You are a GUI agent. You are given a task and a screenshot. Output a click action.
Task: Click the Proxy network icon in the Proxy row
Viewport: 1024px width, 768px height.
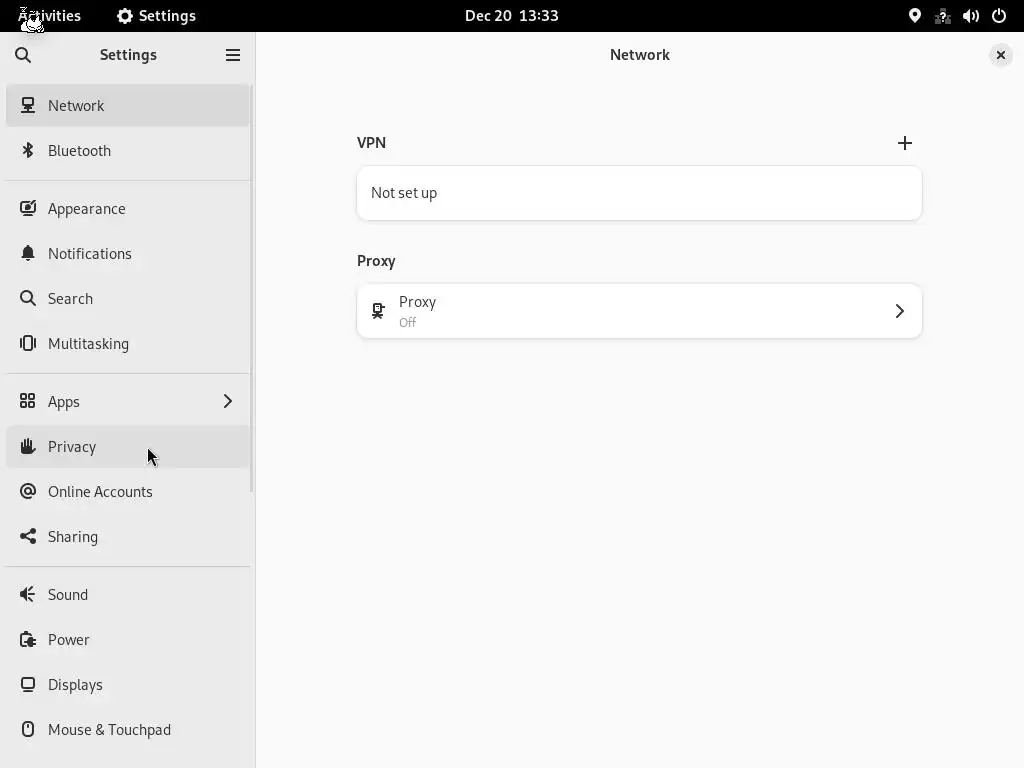click(x=378, y=311)
